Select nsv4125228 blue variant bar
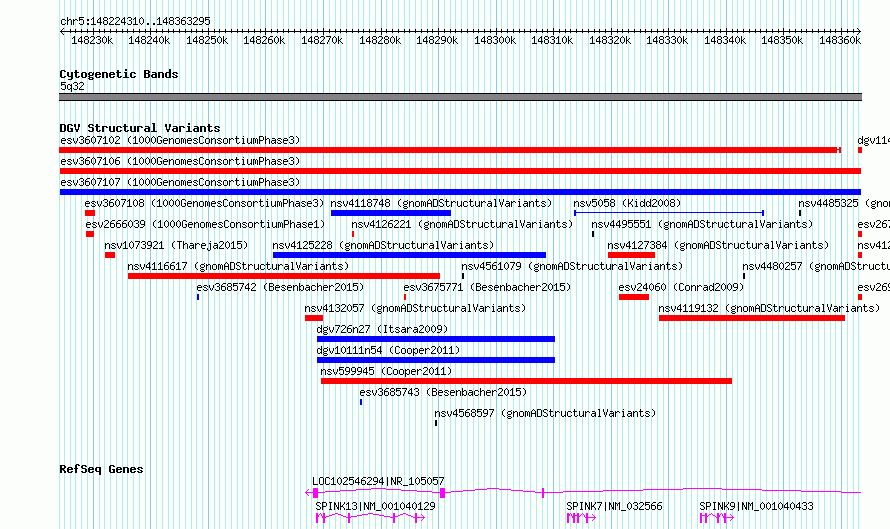890x529 pixels. click(409, 255)
